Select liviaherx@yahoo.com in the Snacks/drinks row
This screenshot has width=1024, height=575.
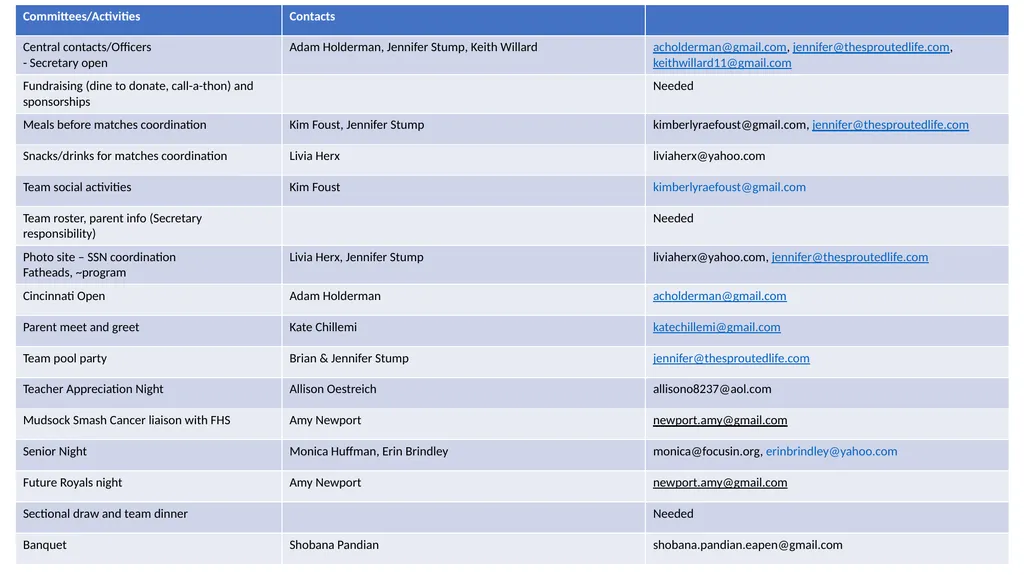tap(709, 156)
